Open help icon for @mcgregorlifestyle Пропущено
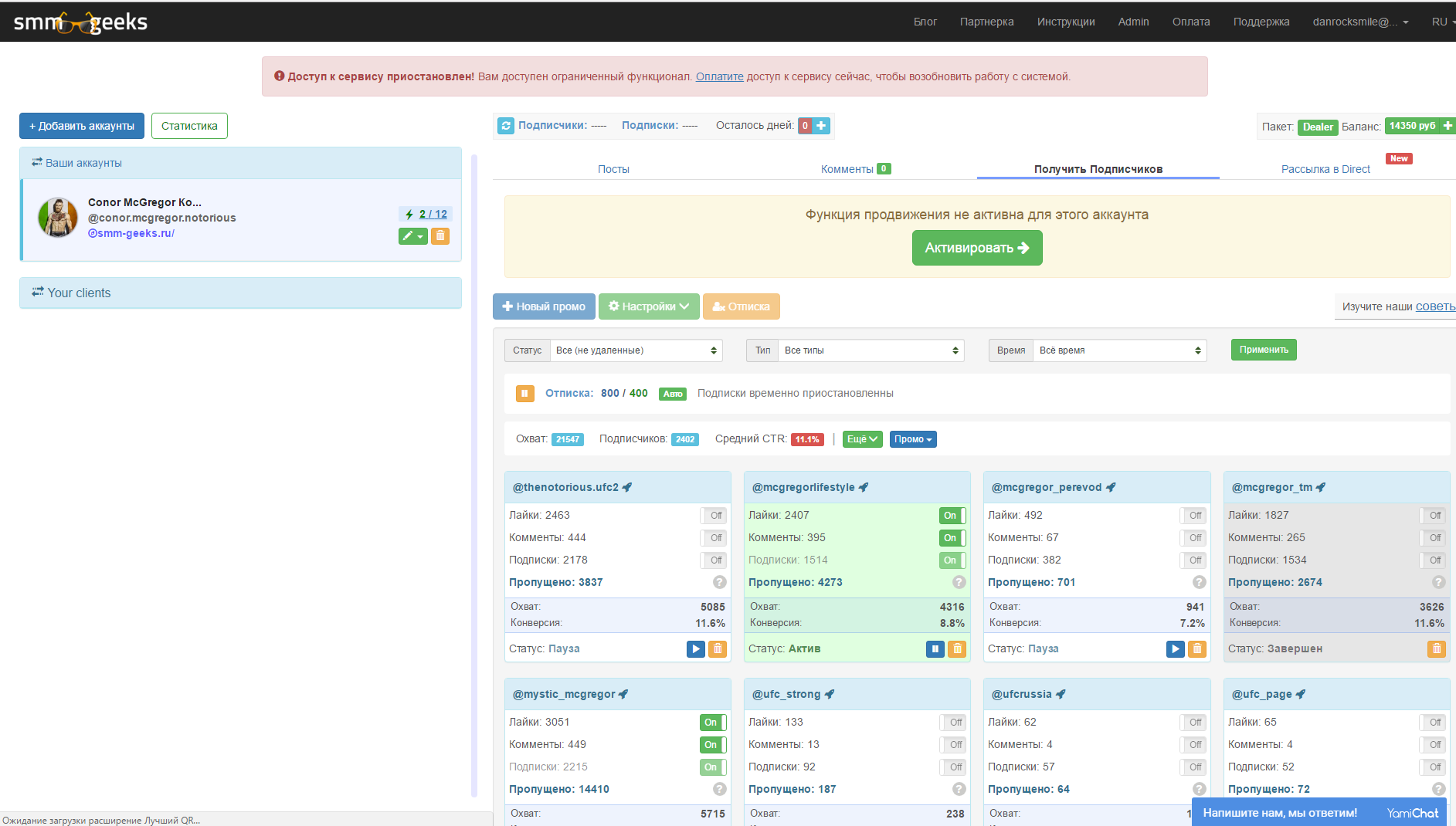The image size is (1456, 826). click(959, 582)
